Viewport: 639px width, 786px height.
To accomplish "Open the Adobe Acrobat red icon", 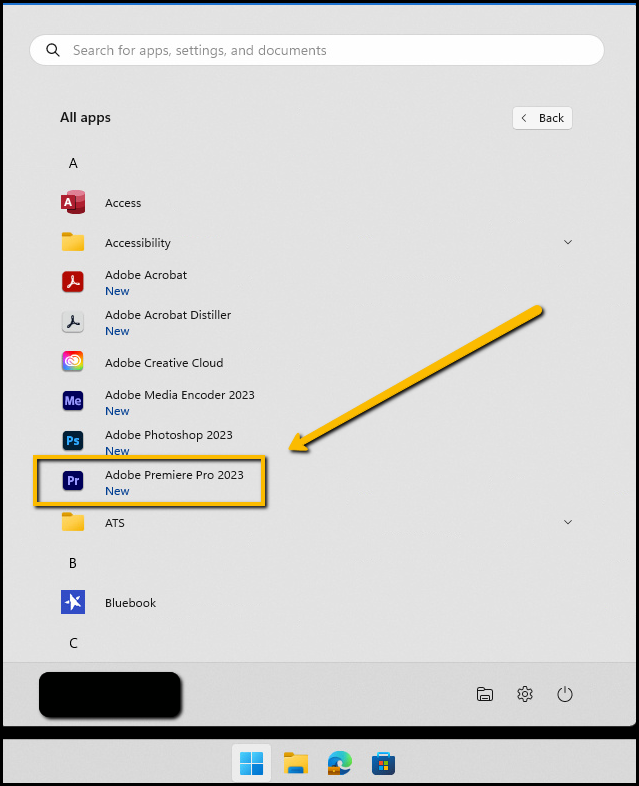I will [73, 282].
